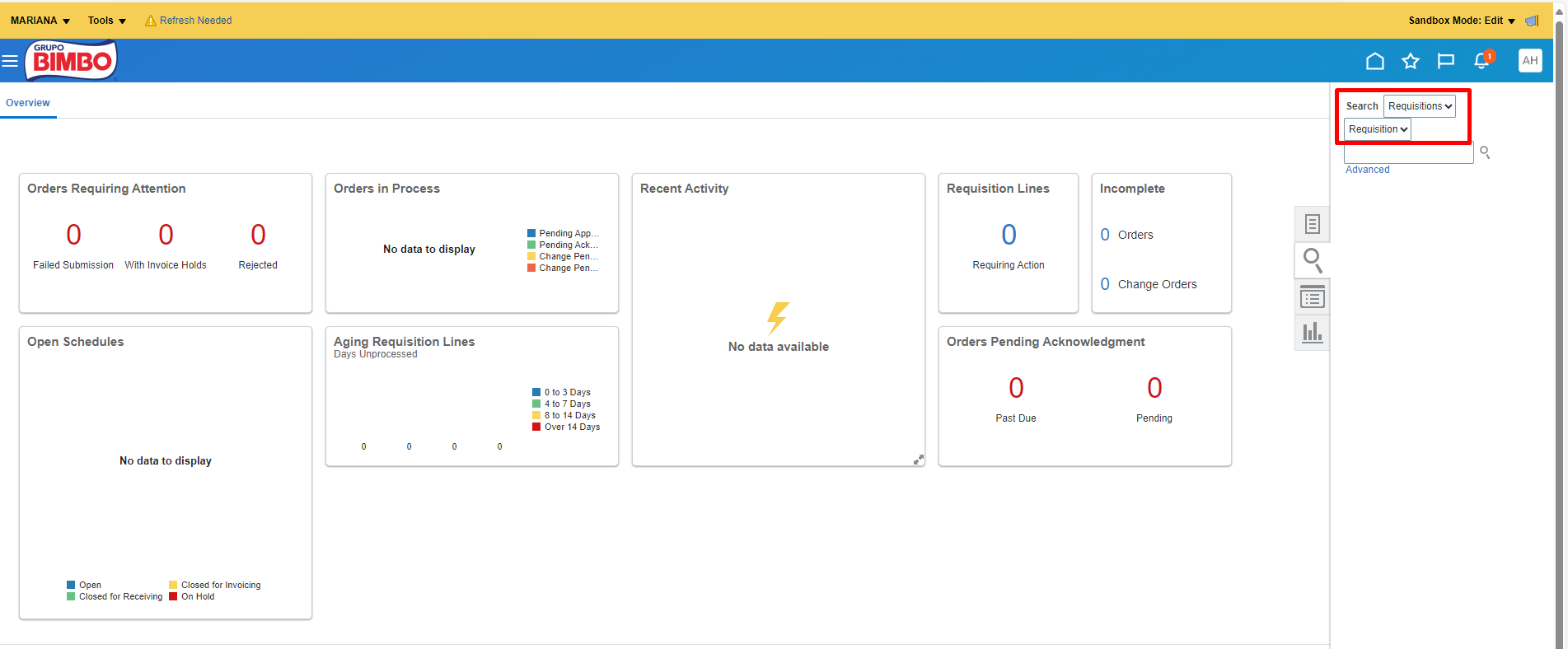Screen dimensions: 1568x649
Task: Expand the Sandbox Mode: Edit dropdown
Action: [x=1462, y=21]
